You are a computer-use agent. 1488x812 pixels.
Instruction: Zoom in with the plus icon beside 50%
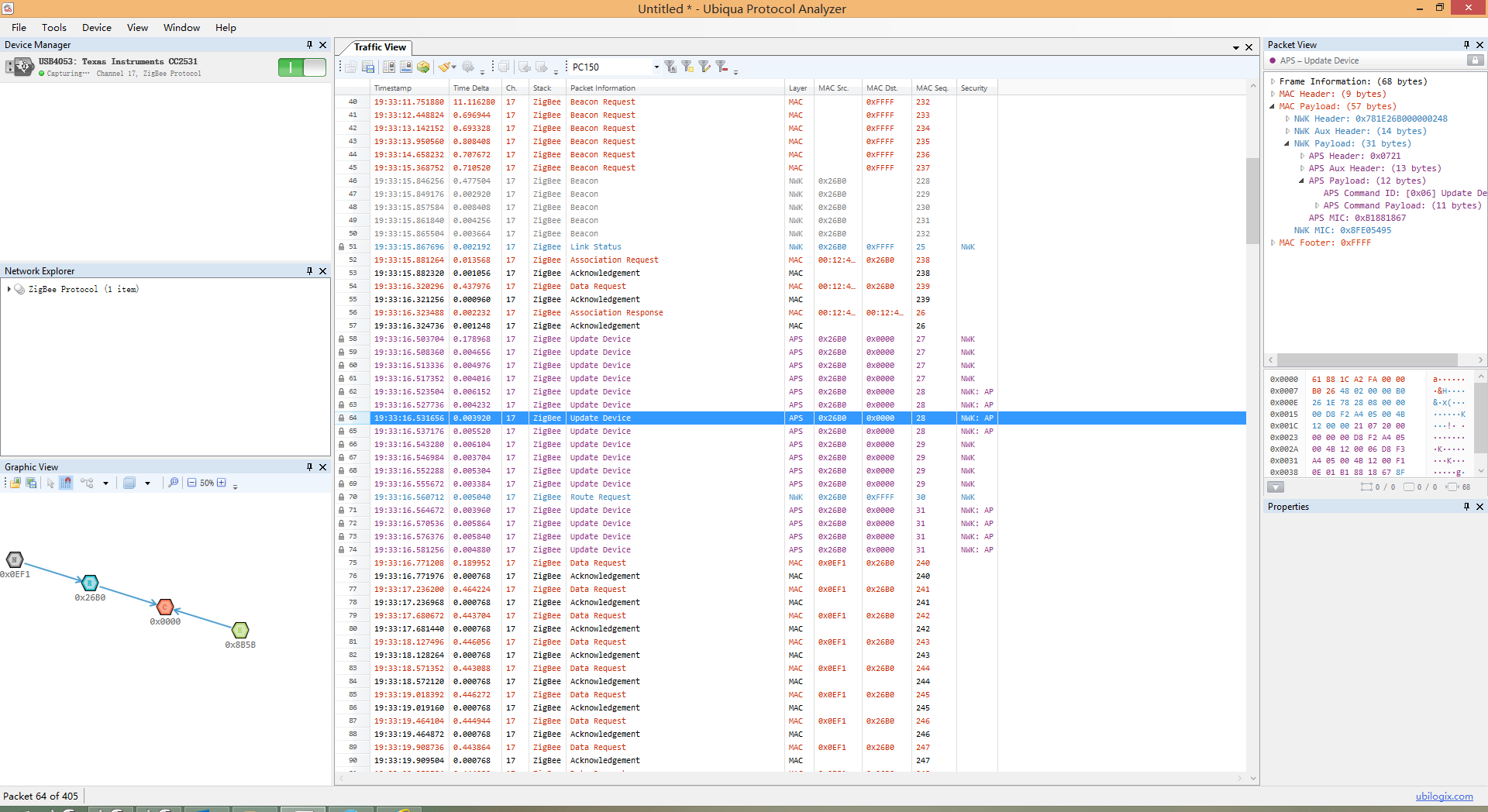pyautogui.click(x=222, y=483)
